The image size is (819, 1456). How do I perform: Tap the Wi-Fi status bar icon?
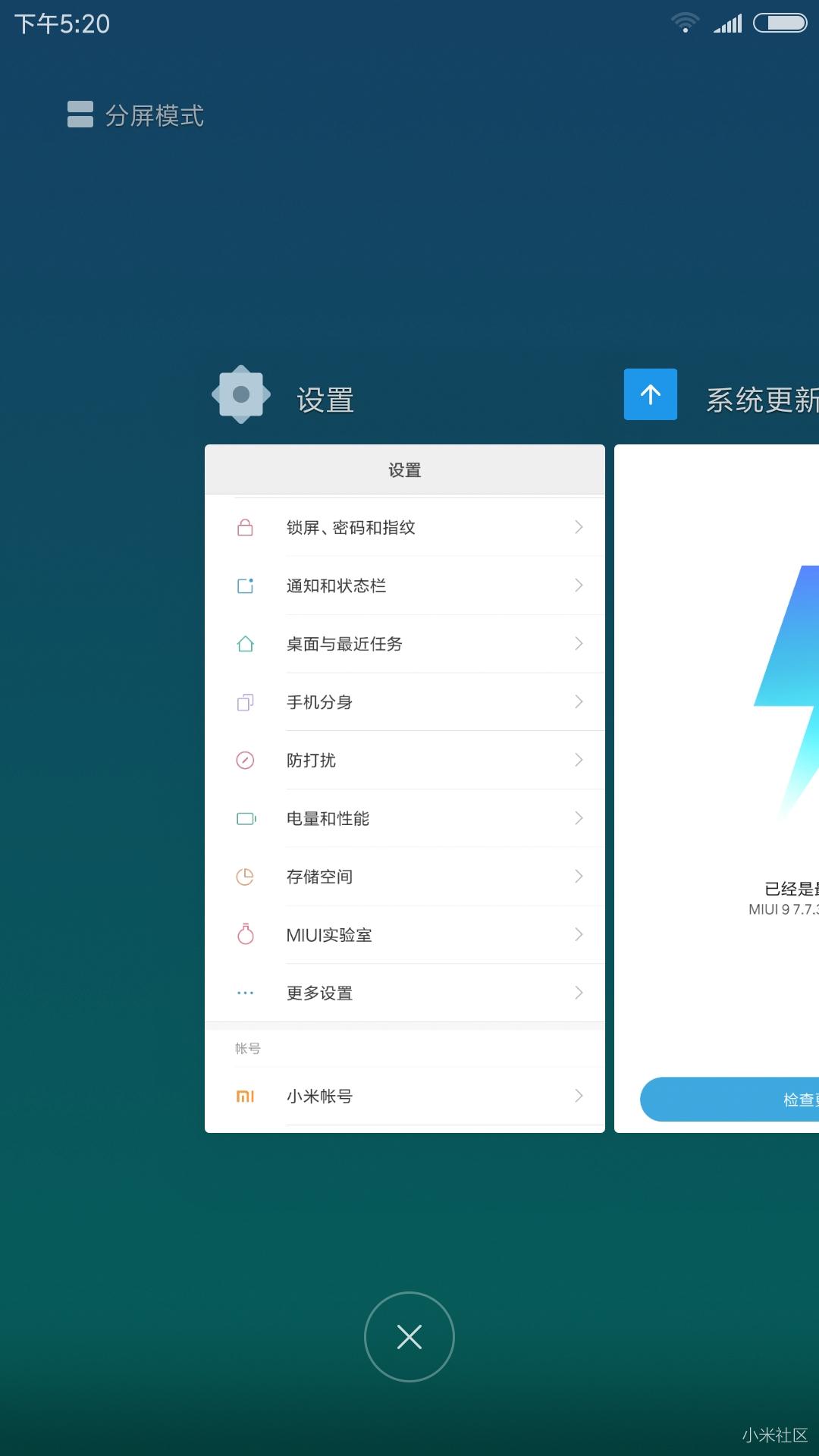coord(685,23)
